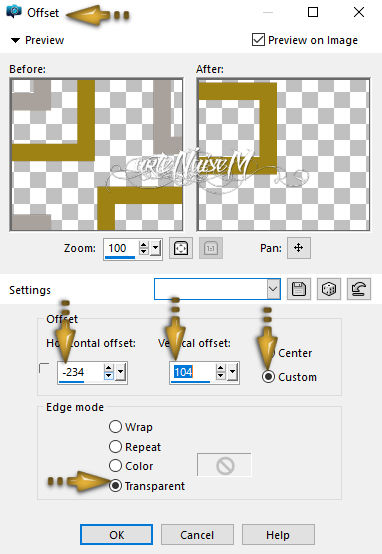Open the Settings presets dropdown
The height and width of the screenshot is (554, 382).
[274, 289]
